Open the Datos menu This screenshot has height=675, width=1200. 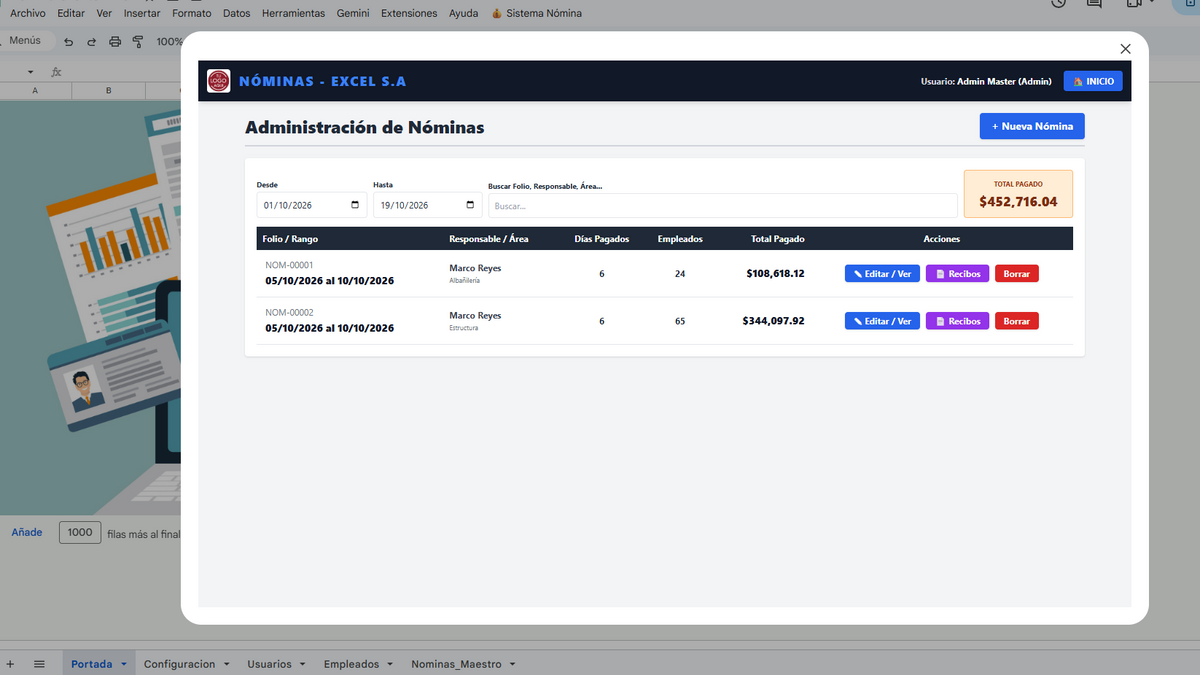(237, 13)
